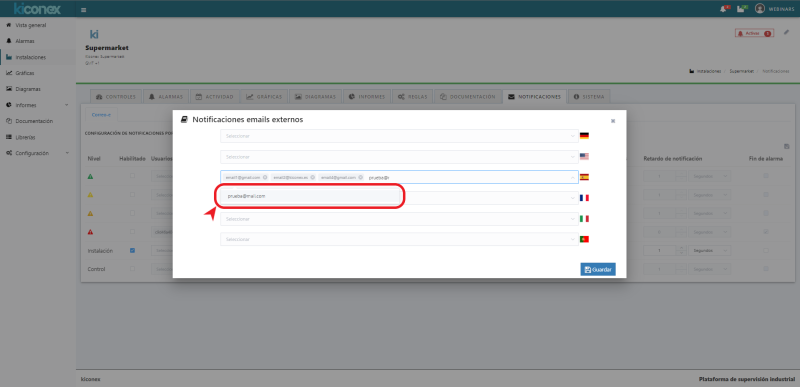Remove the email1@gmail.com tag

click(x=265, y=177)
